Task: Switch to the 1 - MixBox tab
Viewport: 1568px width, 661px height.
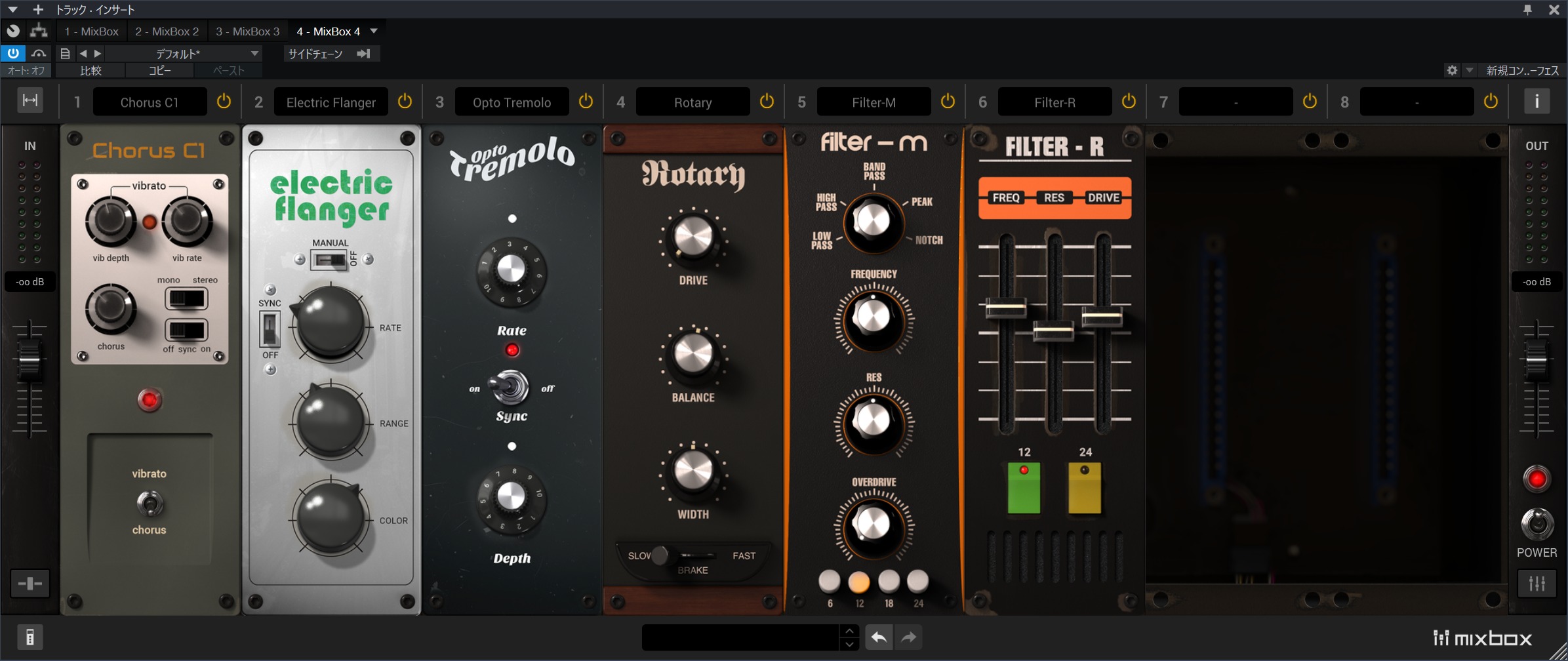Action: point(91,31)
